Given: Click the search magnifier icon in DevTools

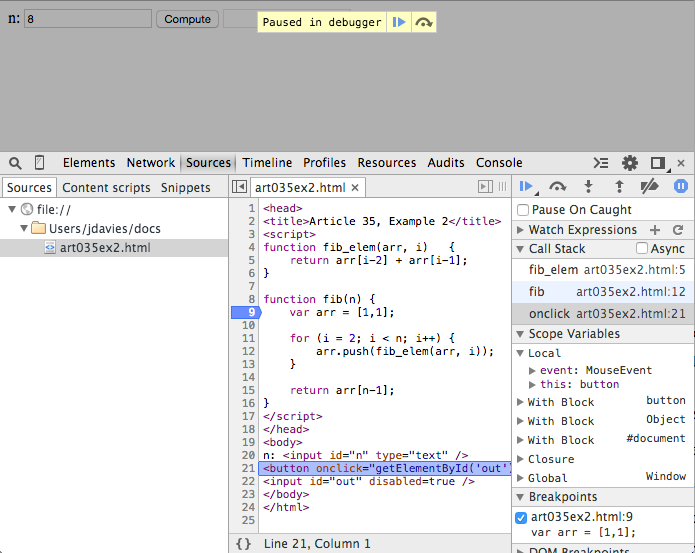Looking at the screenshot, I should (15, 163).
